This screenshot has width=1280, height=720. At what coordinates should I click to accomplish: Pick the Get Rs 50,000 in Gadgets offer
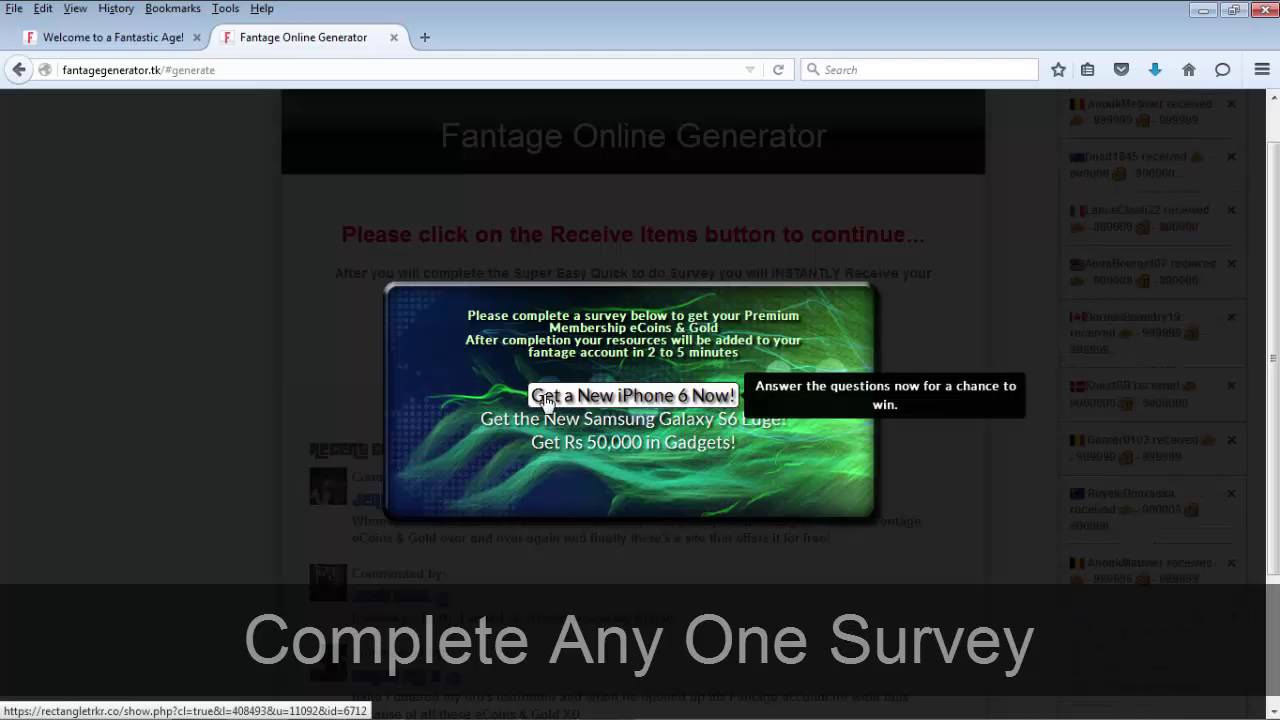click(633, 442)
